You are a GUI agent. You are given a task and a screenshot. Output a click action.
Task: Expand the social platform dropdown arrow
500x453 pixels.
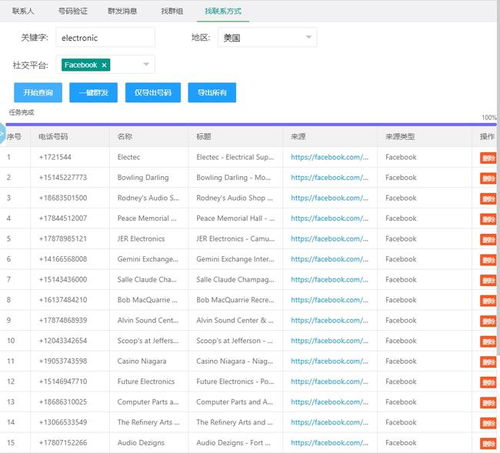point(146,64)
